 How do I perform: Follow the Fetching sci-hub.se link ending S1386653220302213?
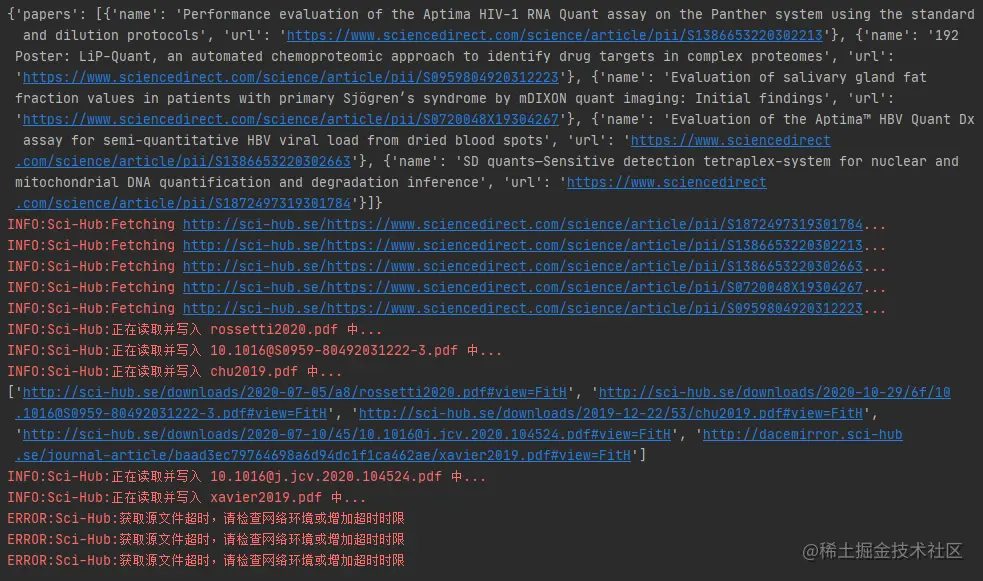pyautogui.click(x=523, y=246)
